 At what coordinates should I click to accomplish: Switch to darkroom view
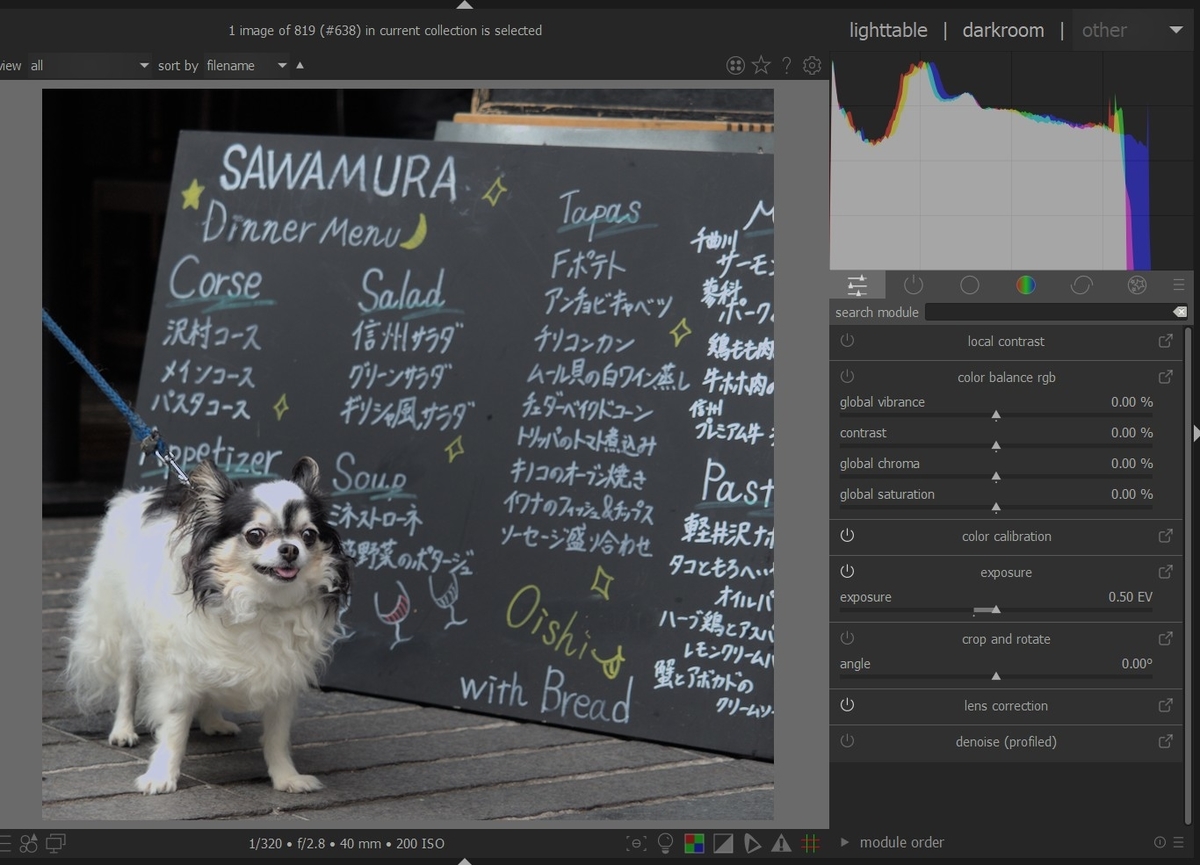click(1003, 30)
